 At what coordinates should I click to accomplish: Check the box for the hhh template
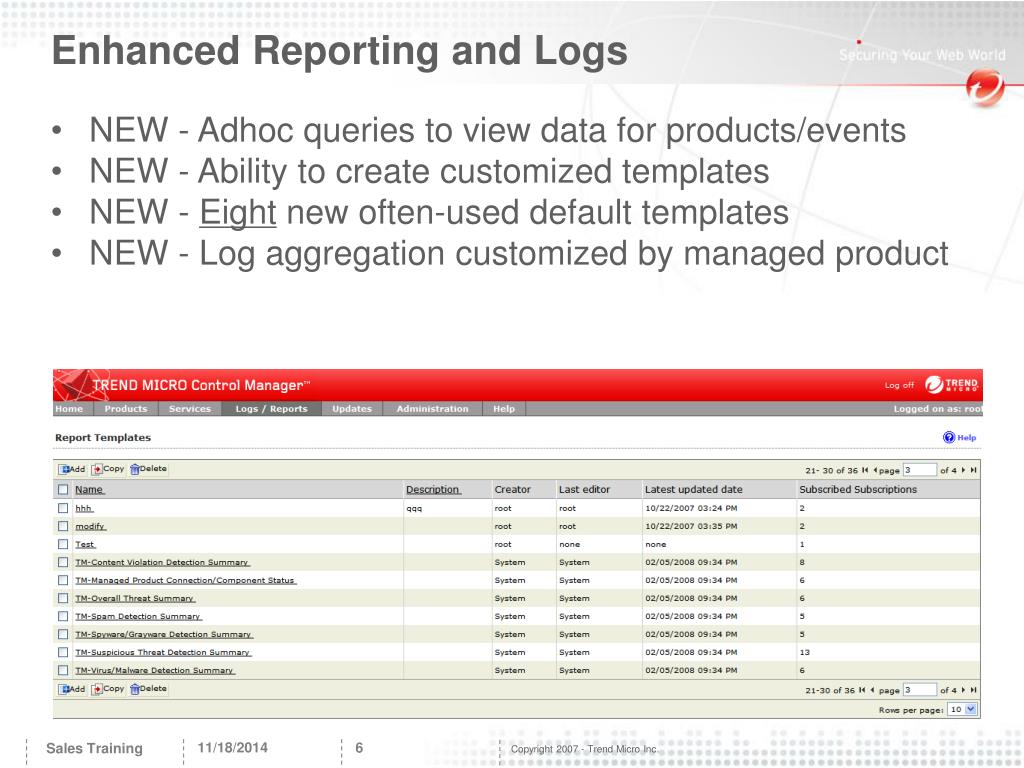coord(63,507)
